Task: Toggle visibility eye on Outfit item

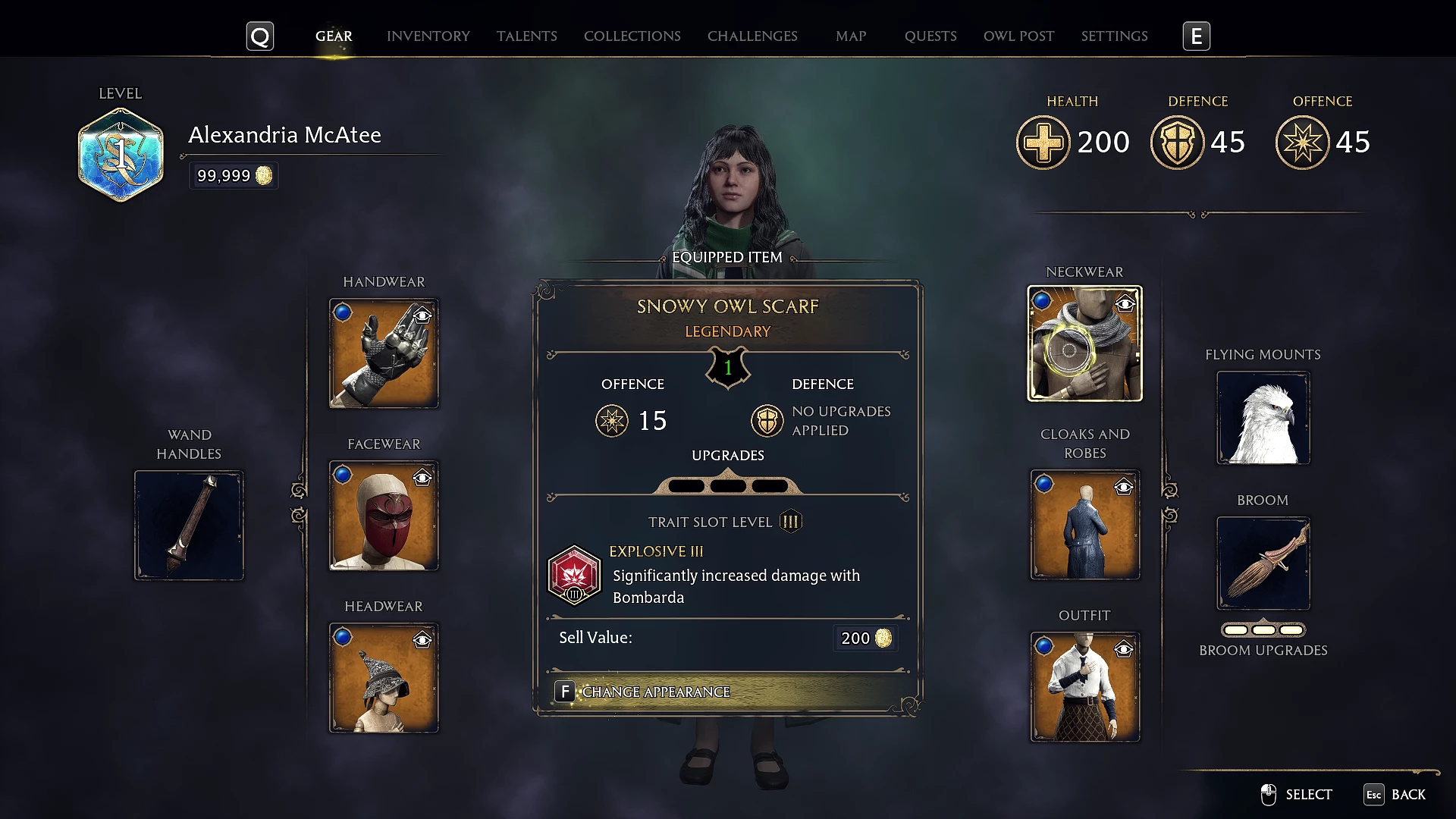Action: point(1124,649)
